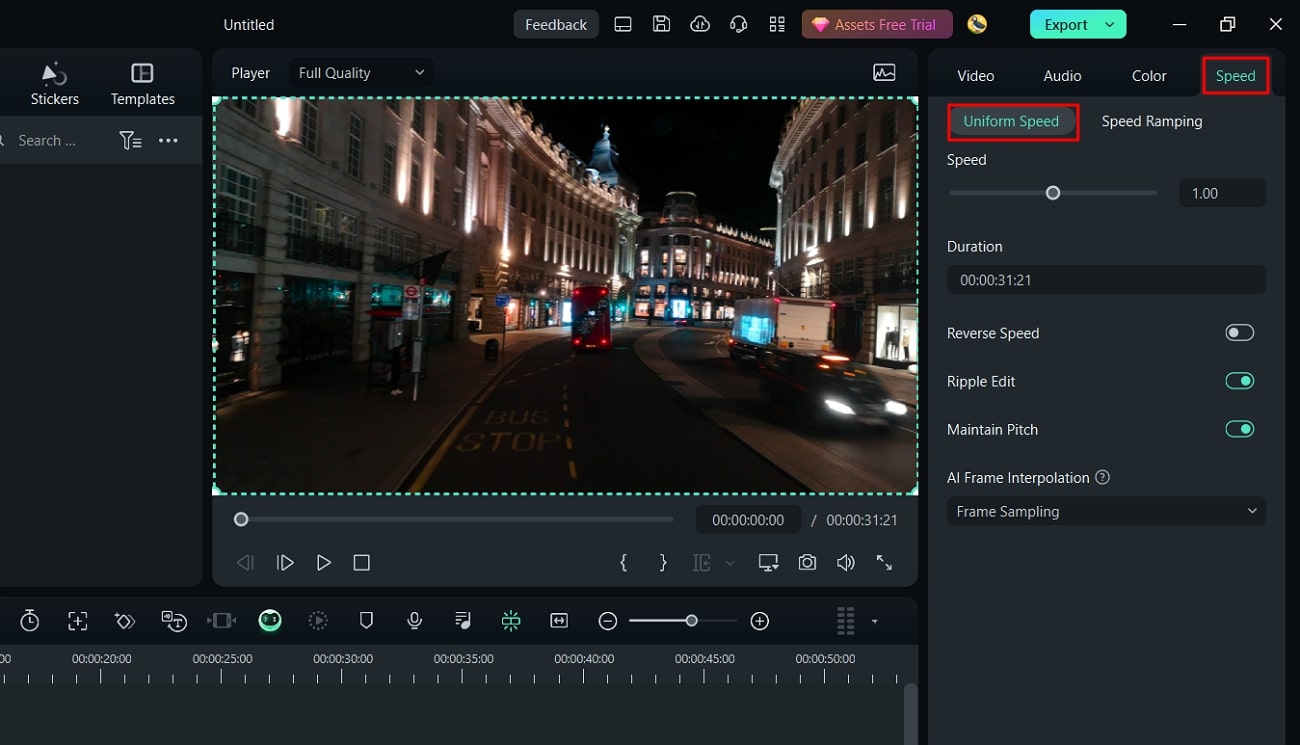Open the AI Frame Interpolation help icon
The width and height of the screenshot is (1300, 745).
pyautogui.click(x=1103, y=477)
